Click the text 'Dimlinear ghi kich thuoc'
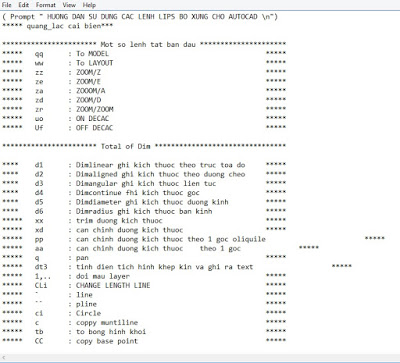Screen dimensions: 400x363 tap(125, 165)
